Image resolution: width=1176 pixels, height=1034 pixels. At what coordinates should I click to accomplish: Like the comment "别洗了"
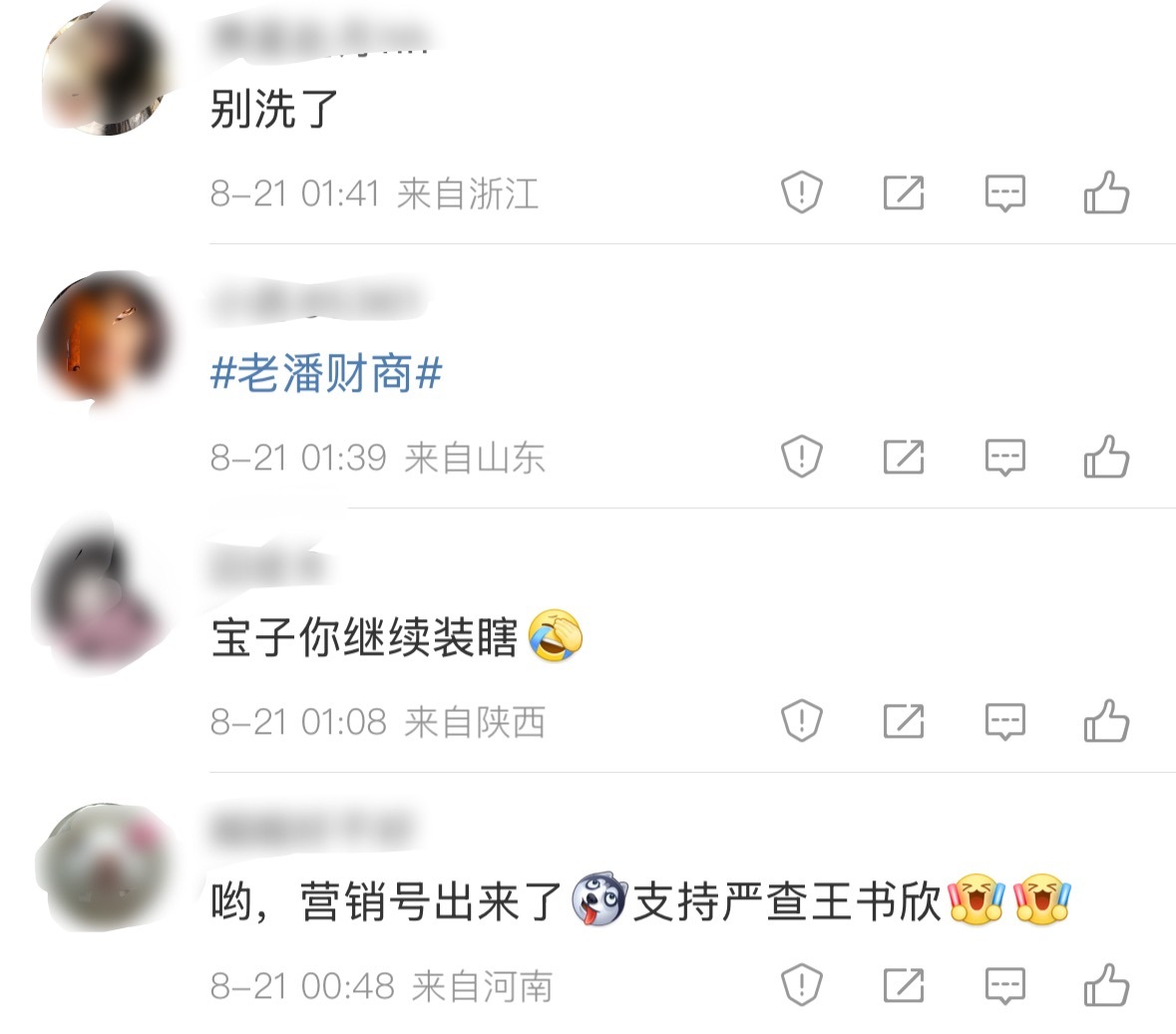coord(1106,192)
